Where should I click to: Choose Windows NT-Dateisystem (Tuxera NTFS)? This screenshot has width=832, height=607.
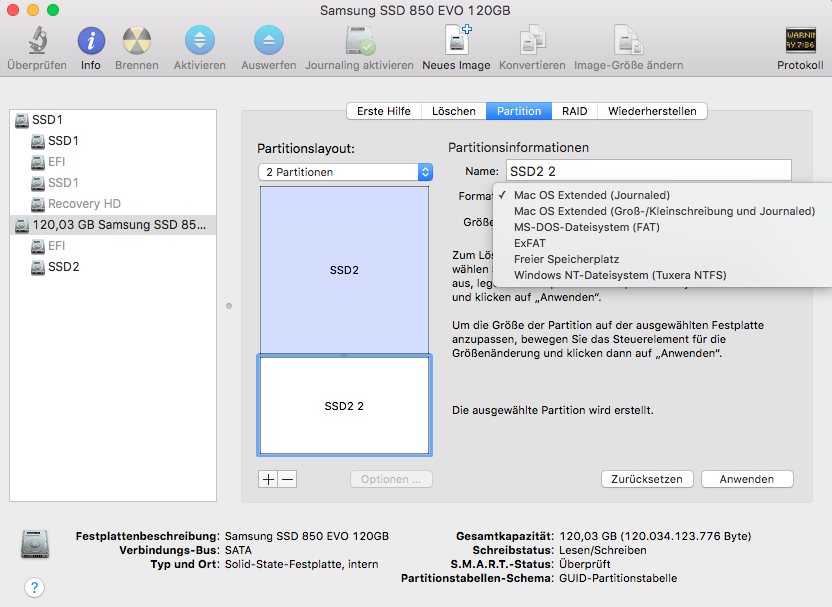click(662, 275)
